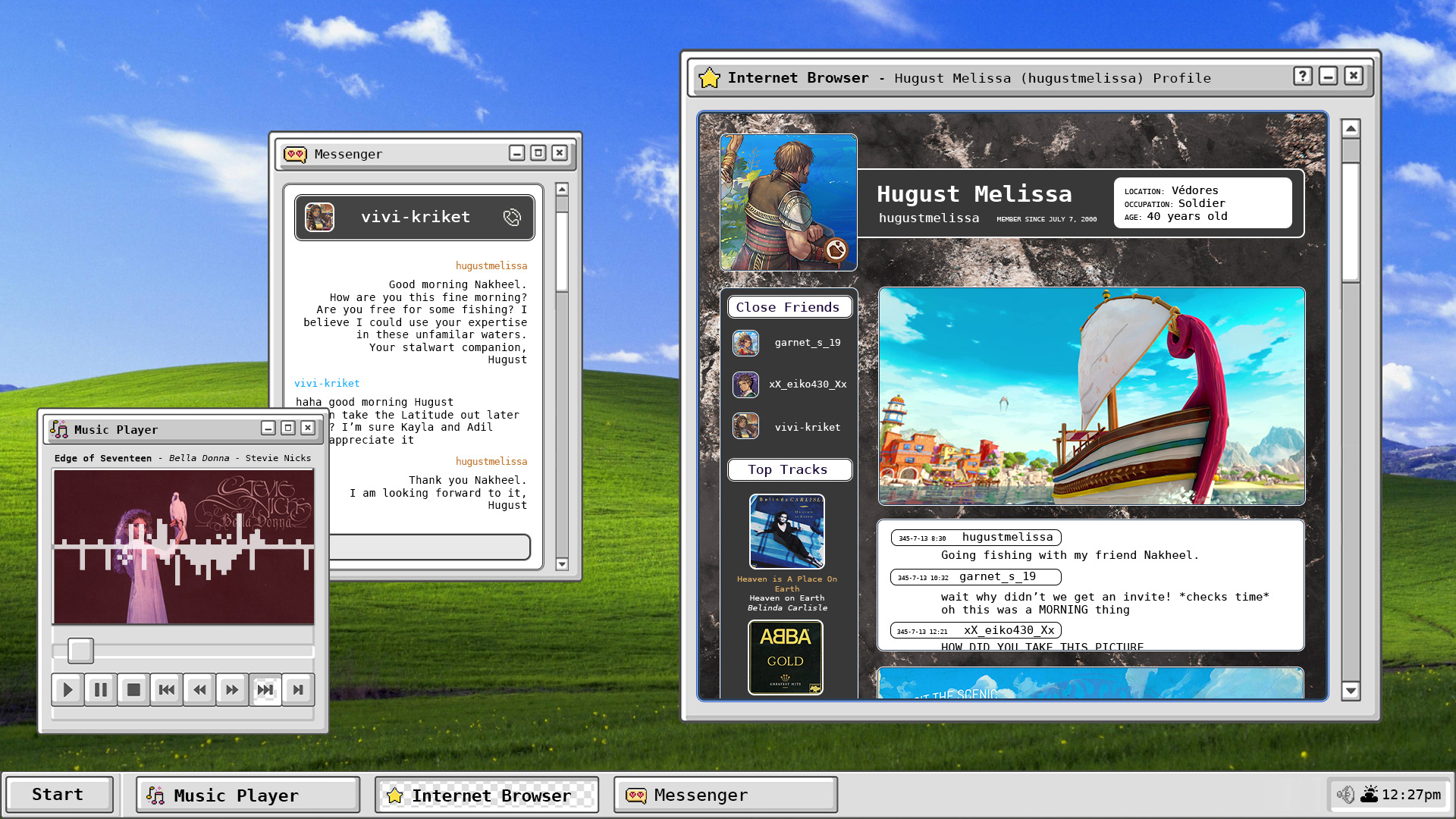Click the music seek slider handle

(80, 650)
